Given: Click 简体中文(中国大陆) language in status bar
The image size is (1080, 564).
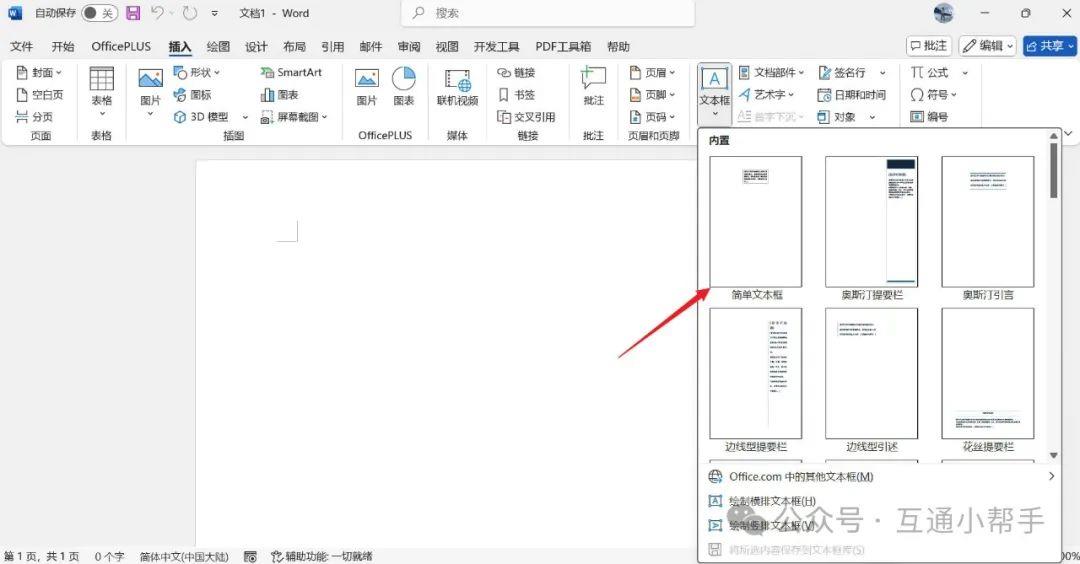Looking at the screenshot, I should tap(184, 556).
